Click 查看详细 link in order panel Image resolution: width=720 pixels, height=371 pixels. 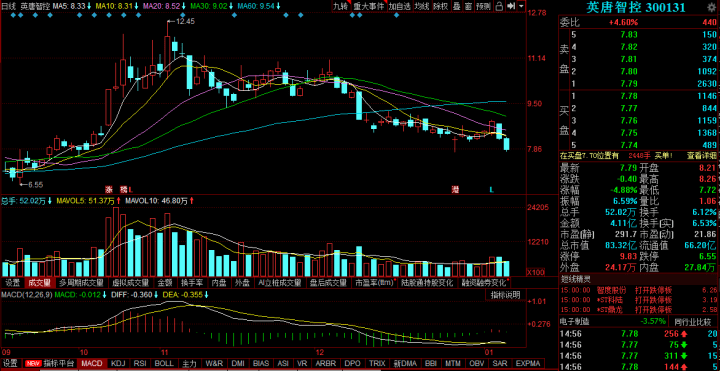701,156
